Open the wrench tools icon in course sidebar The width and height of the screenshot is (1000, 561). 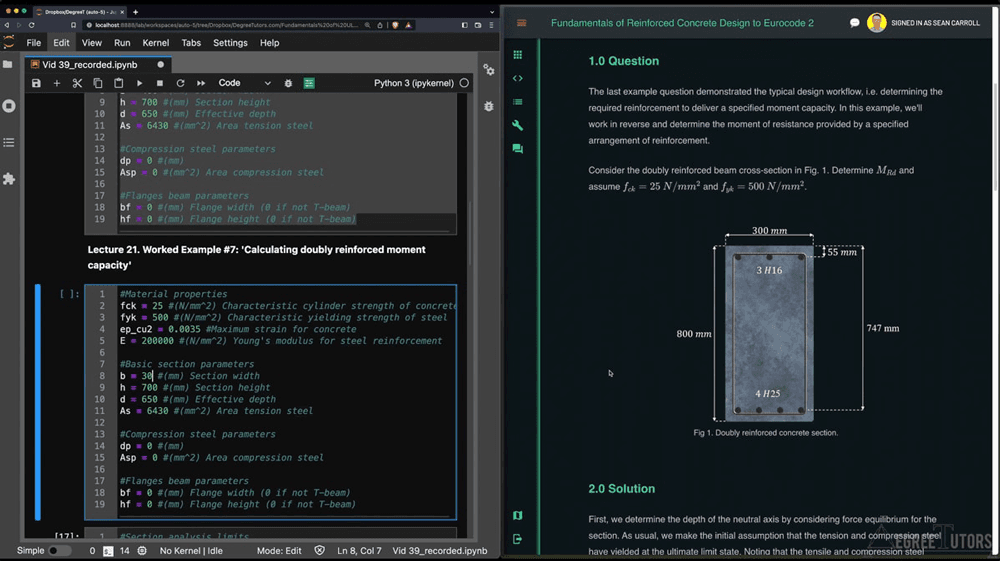coord(517,125)
